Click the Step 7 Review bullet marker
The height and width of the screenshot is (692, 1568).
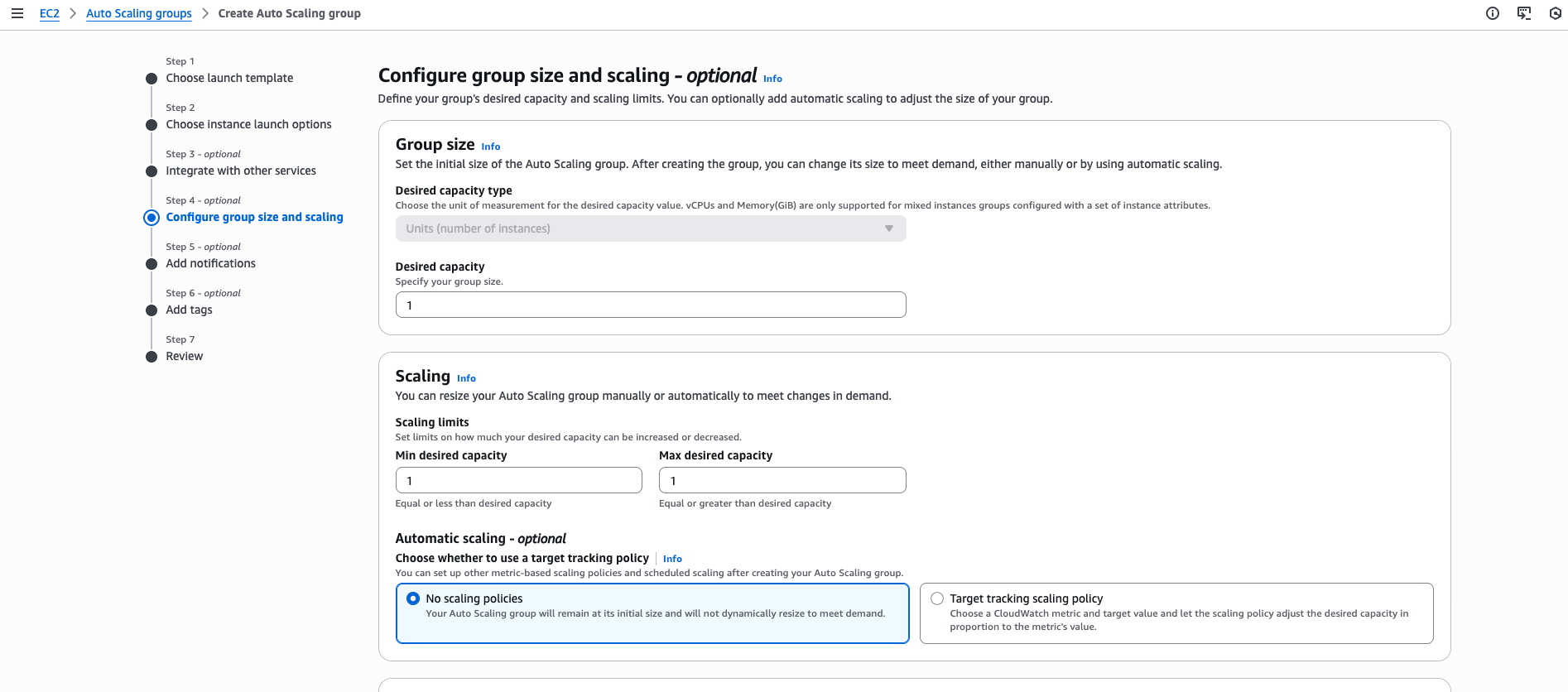pyautogui.click(x=152, y=357)
